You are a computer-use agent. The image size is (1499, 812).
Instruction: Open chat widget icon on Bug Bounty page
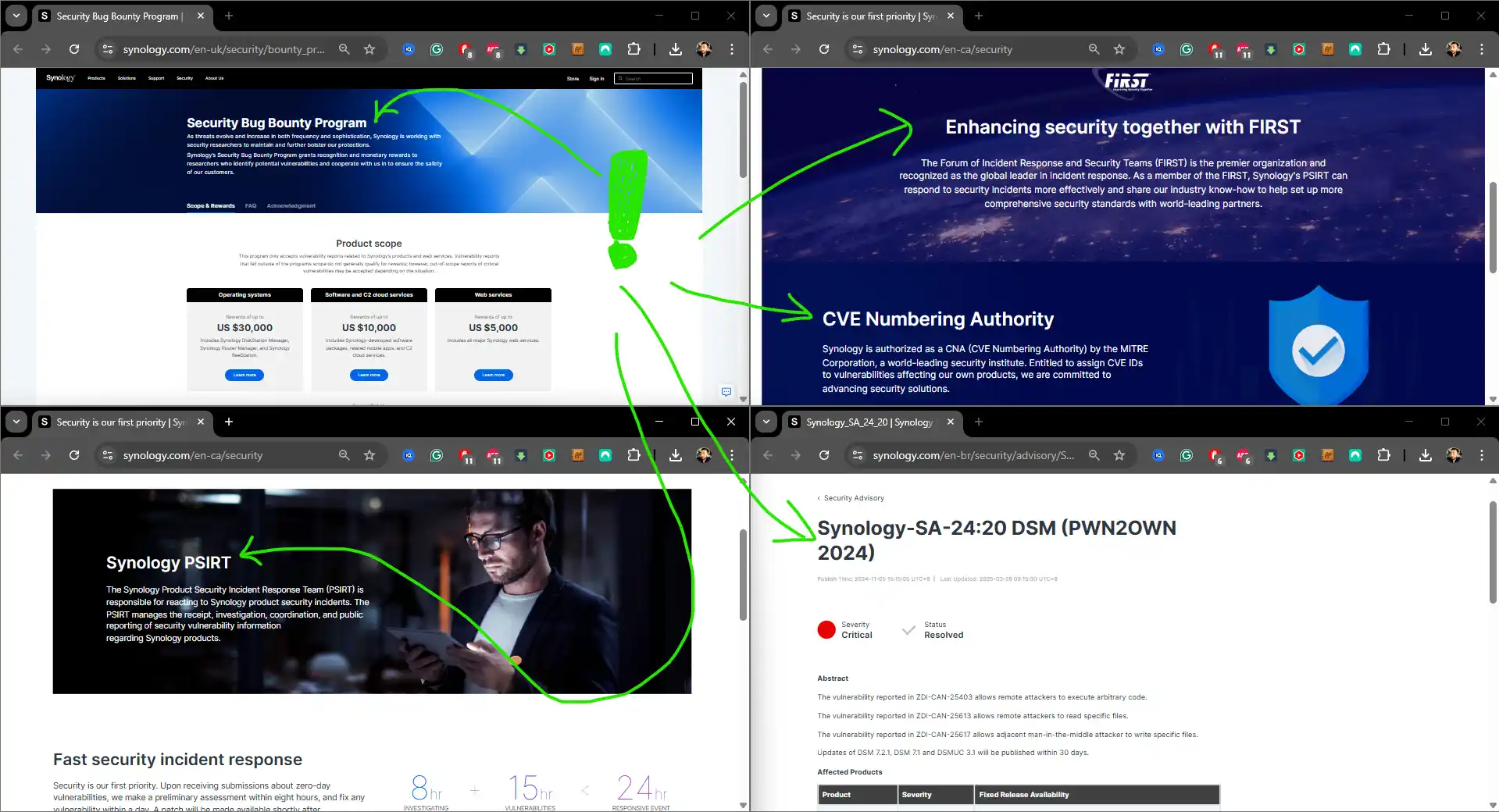coord(726,392)
